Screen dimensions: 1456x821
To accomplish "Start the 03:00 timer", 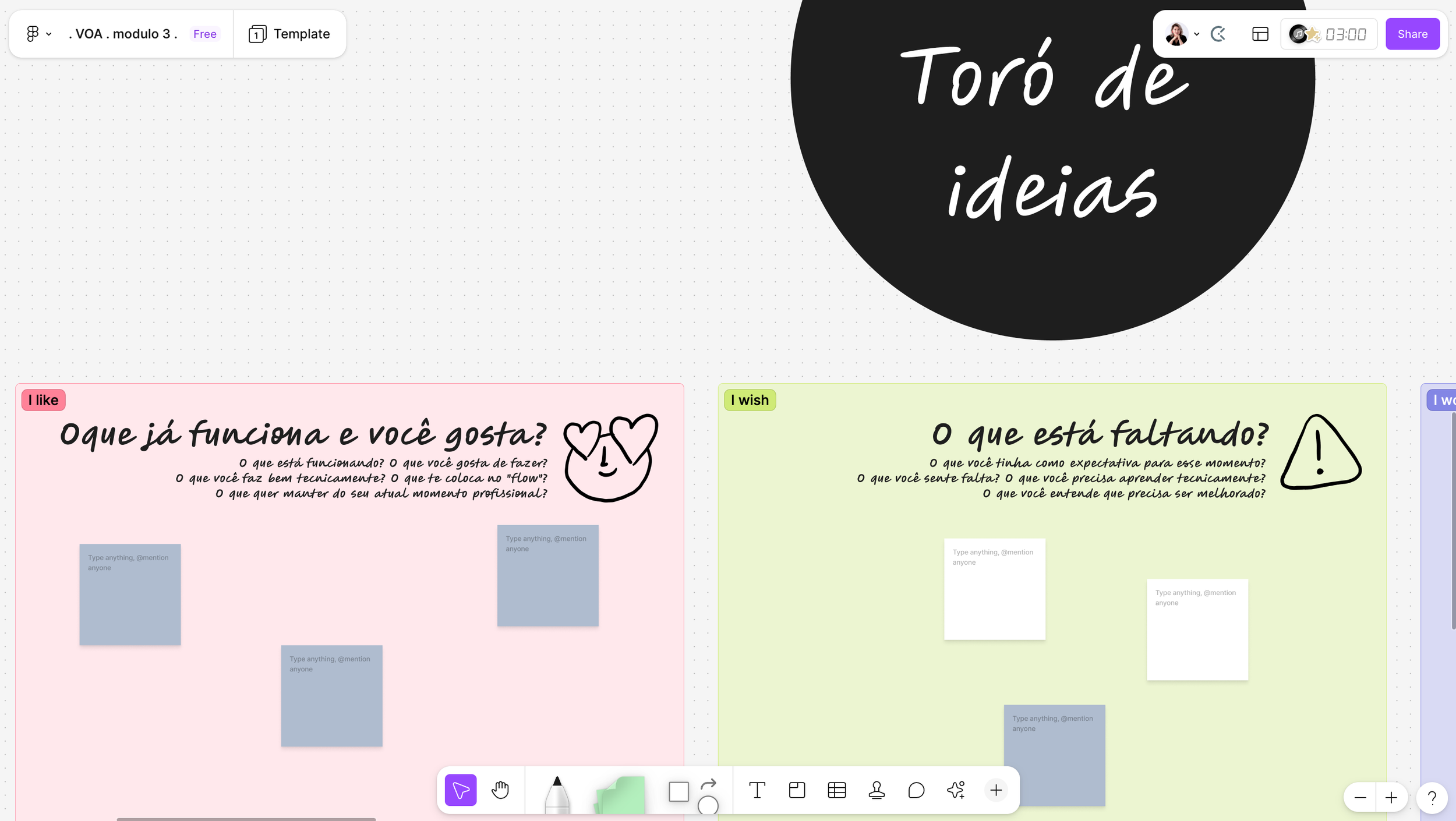I will point(1345,34).
